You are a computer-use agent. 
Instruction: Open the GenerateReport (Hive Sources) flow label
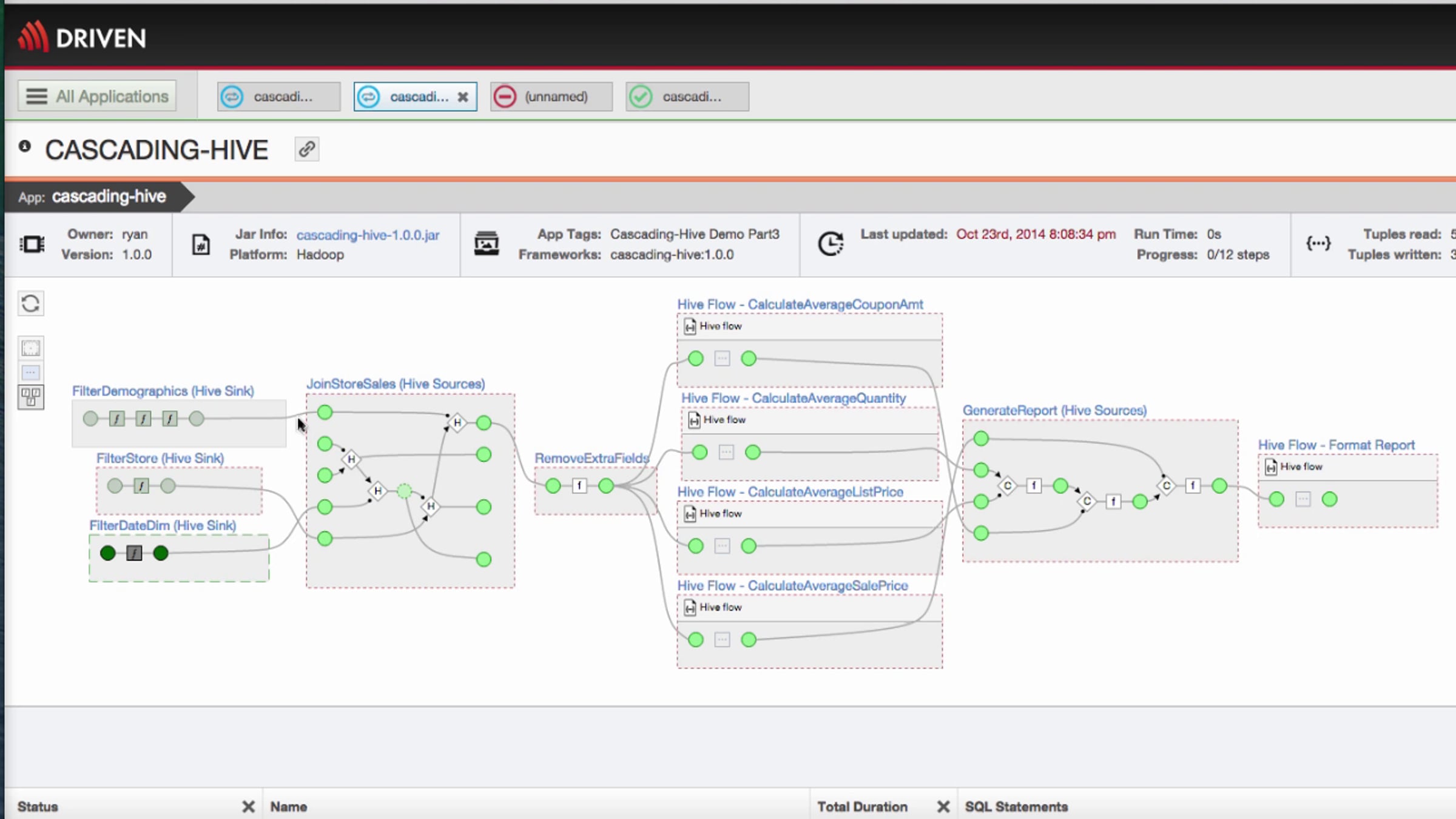tap(1054, 410)
